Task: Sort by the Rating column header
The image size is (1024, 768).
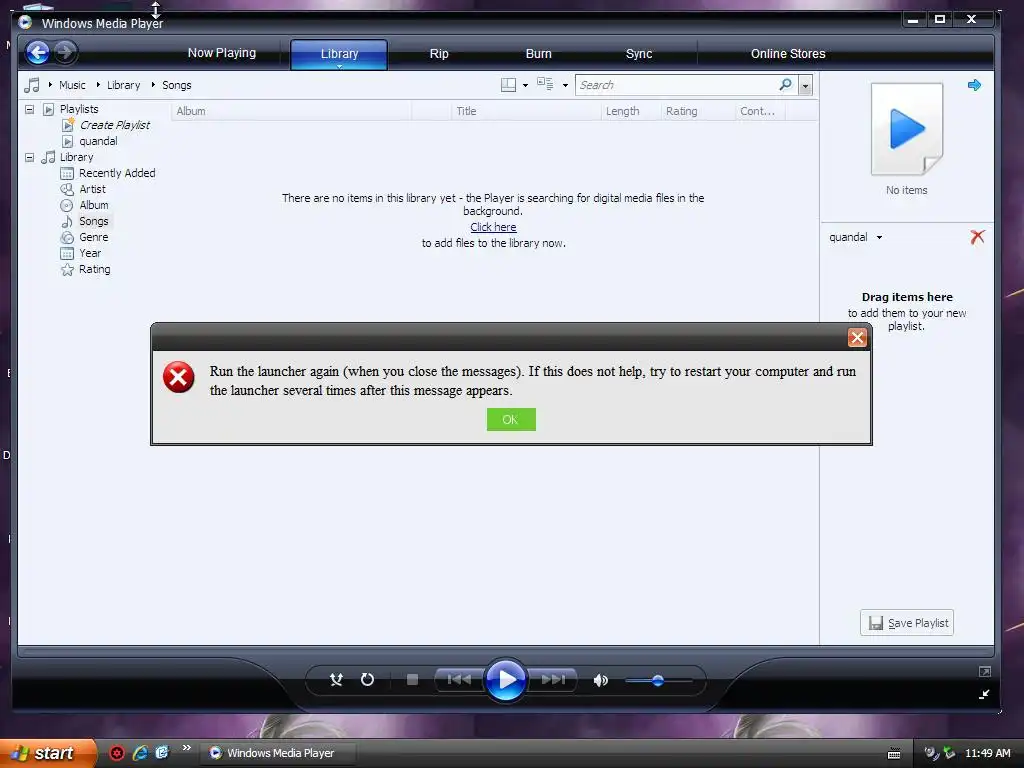Action: tap(698, 111)
